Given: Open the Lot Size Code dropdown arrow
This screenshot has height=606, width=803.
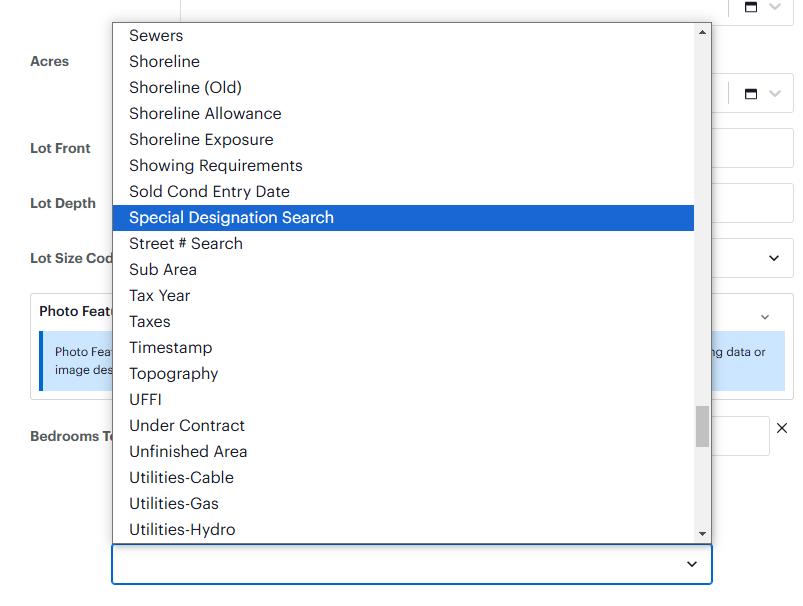Looking at the screenshot, I should (x=774, y=258).
